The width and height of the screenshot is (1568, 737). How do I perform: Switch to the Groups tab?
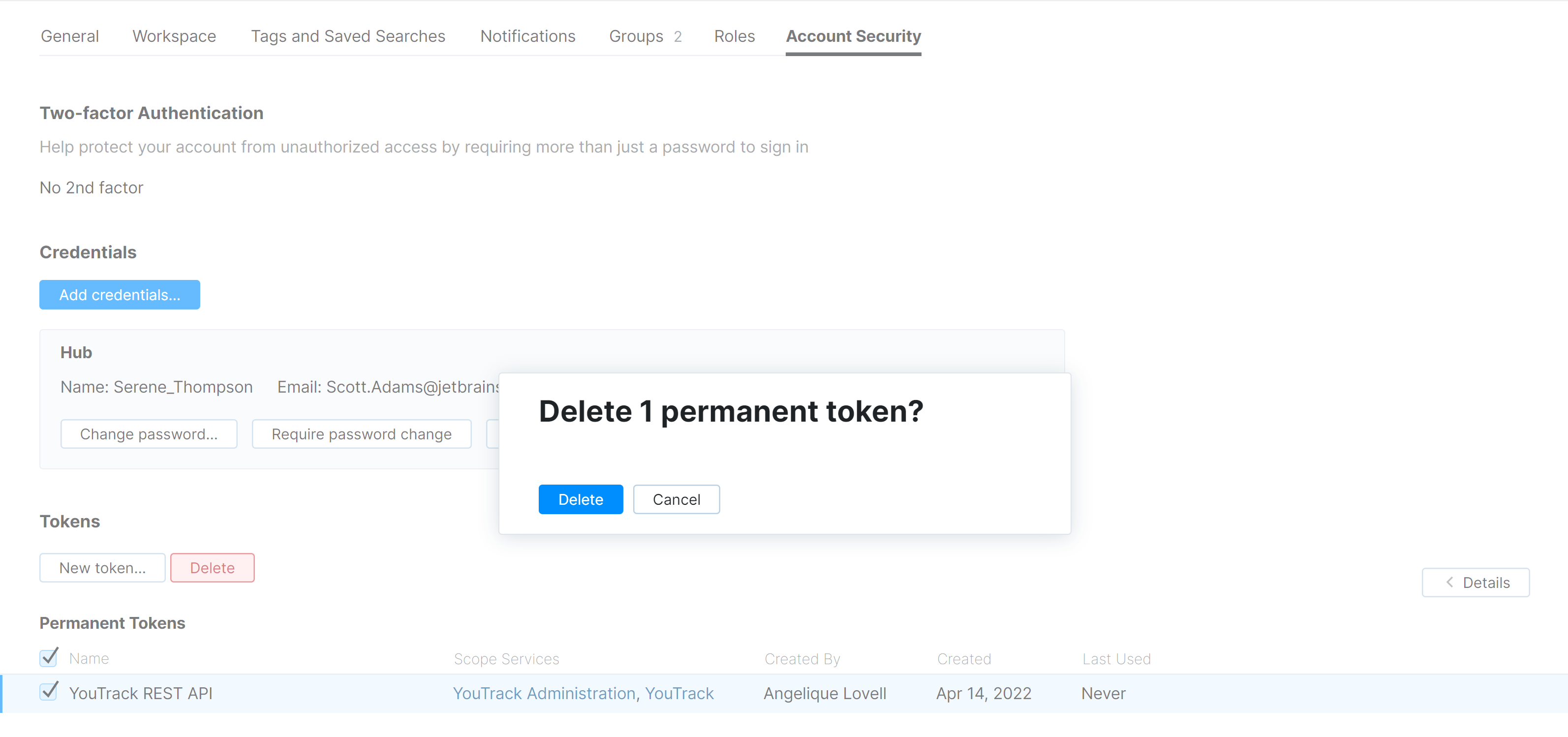point(636,36)
